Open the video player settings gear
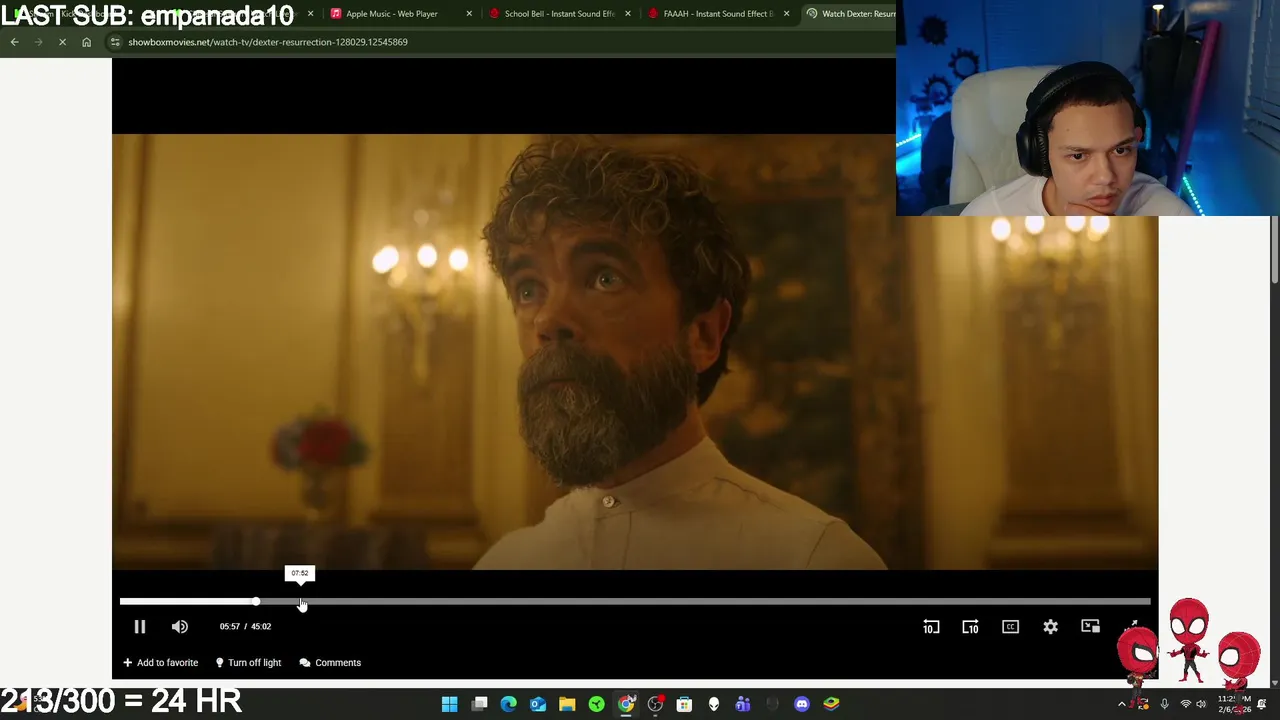 pyautogui.click(x=1050, y=626)
